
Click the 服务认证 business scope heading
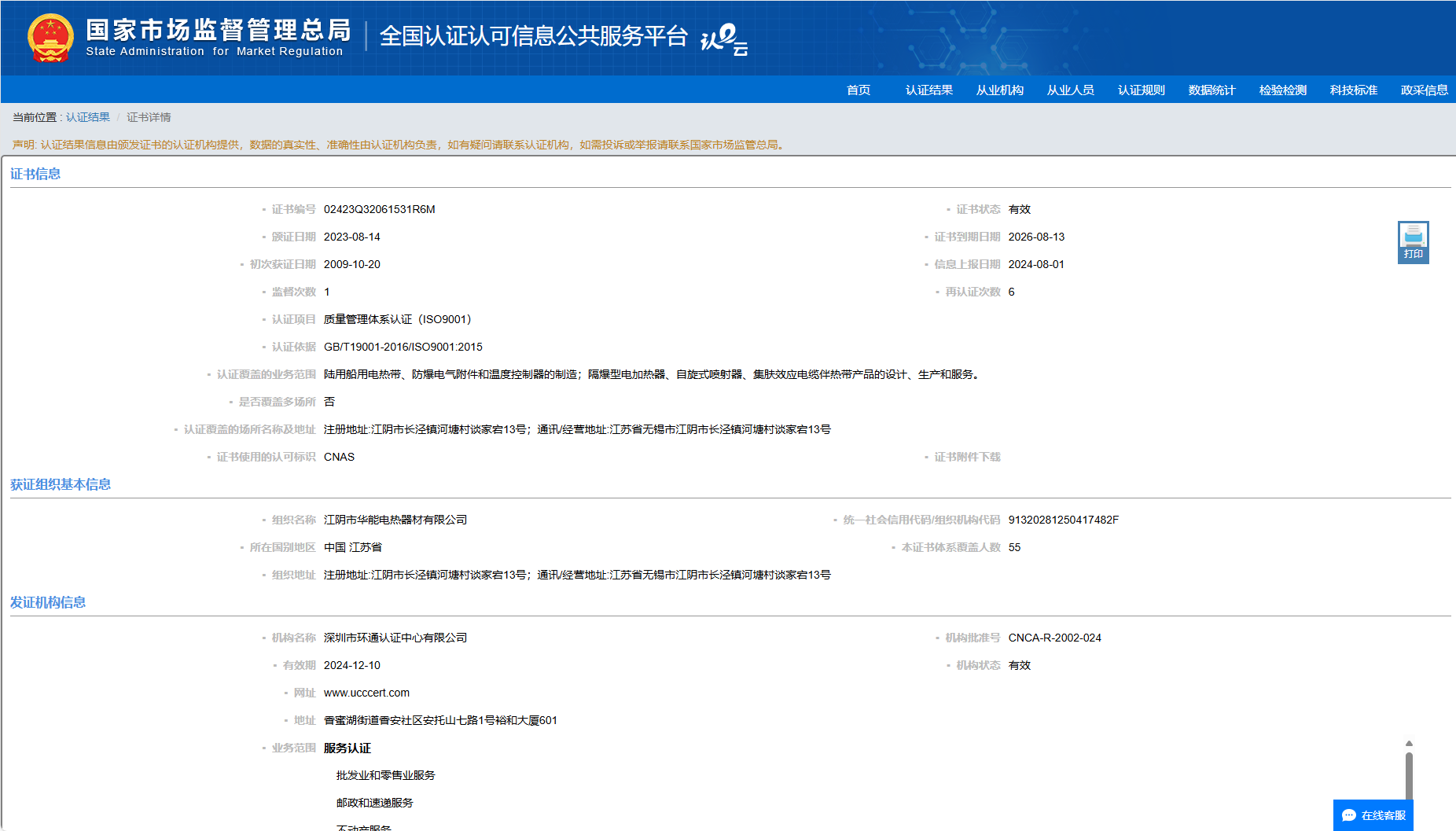tap(347, 748)
